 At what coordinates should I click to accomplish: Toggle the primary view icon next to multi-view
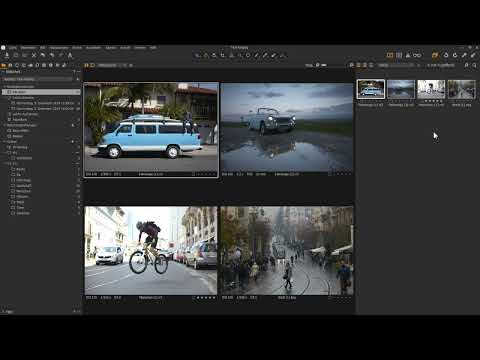click(93, 65)
